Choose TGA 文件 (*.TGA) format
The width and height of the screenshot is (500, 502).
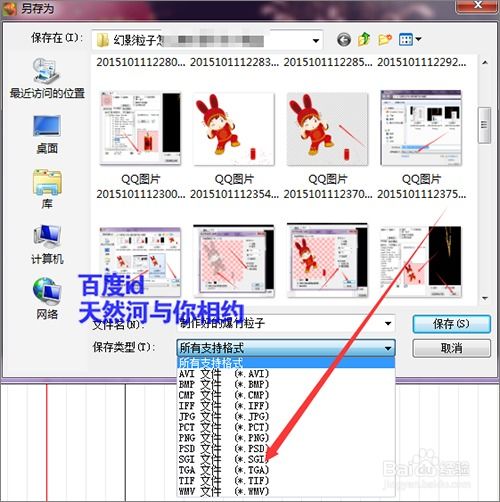tap(286, 470)
